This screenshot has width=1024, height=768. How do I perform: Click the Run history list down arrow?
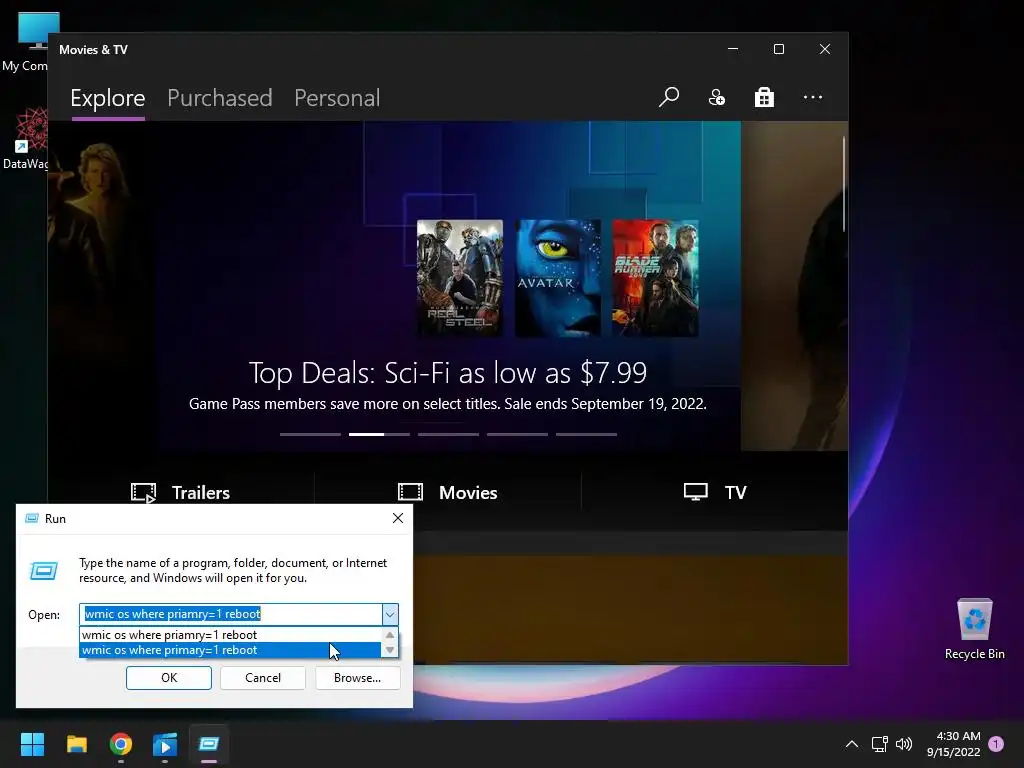point(390,650)
